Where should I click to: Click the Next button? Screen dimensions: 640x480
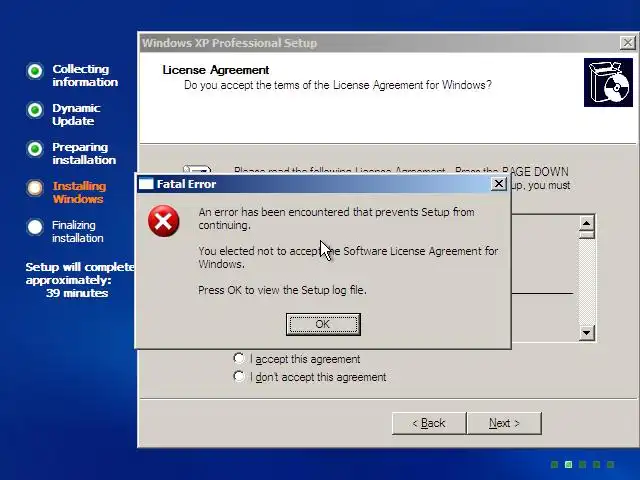click(504, 423)
